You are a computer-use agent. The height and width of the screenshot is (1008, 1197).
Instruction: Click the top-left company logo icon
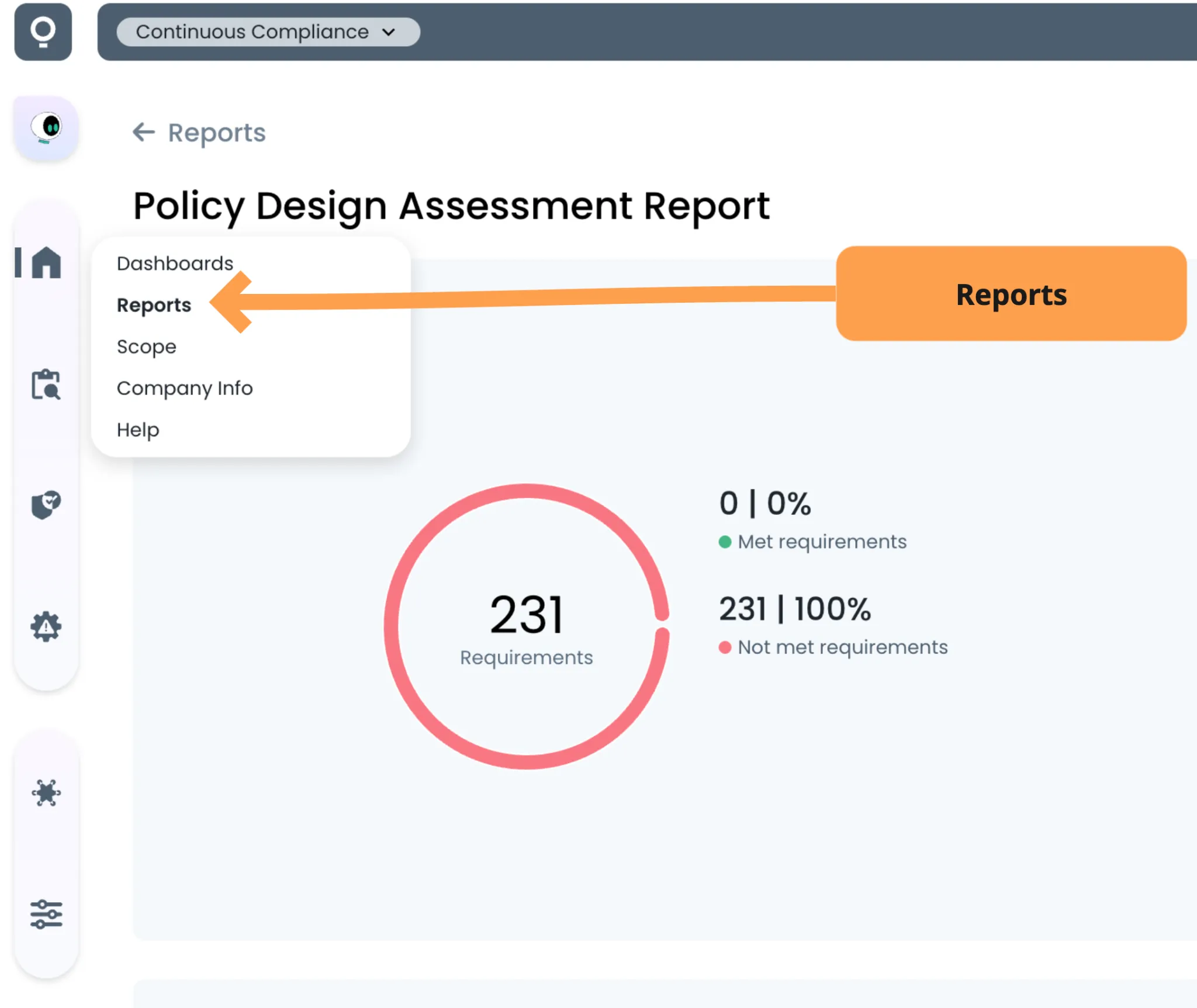43,32
